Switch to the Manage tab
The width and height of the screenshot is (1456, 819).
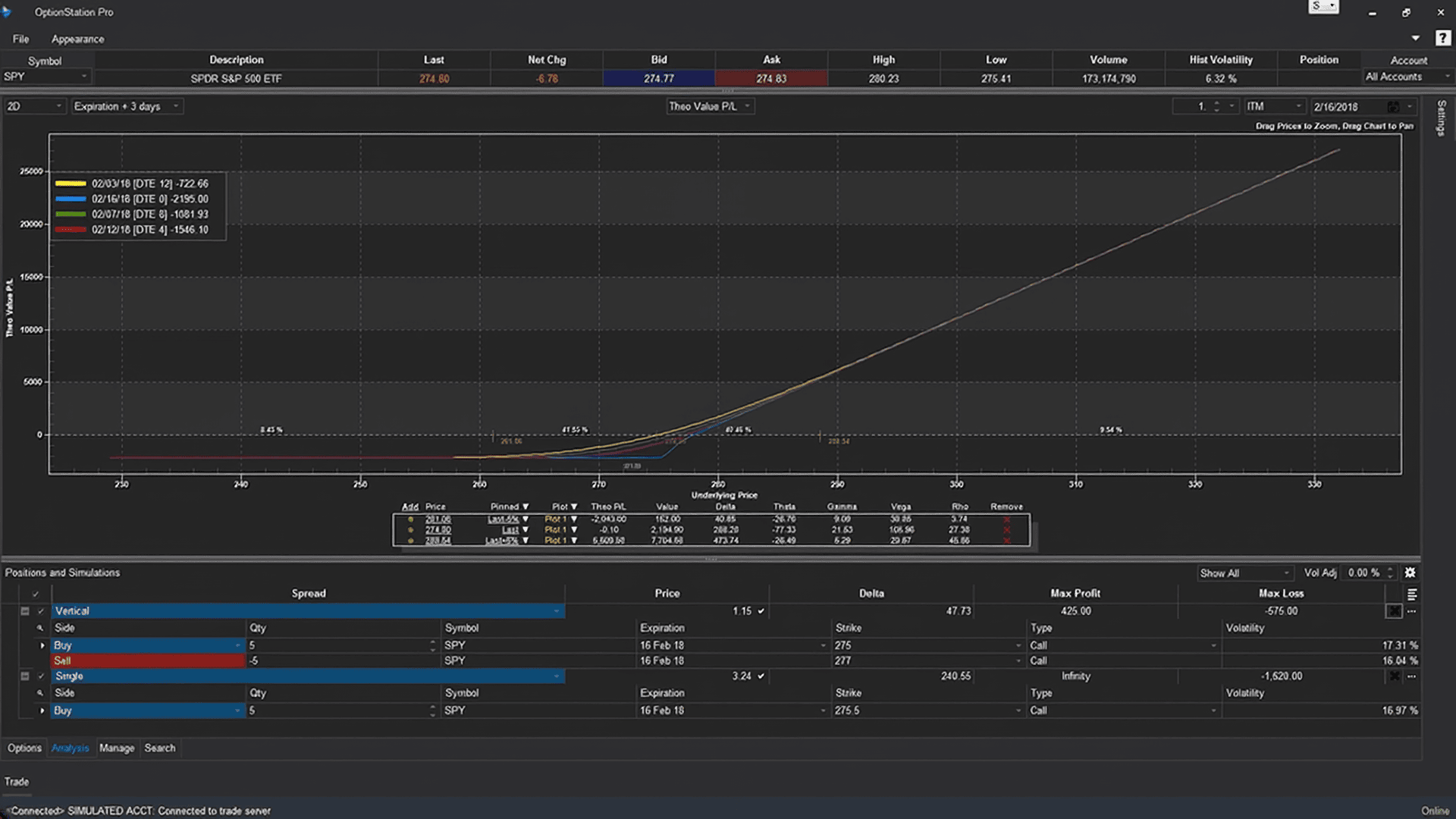pos(117,748)
